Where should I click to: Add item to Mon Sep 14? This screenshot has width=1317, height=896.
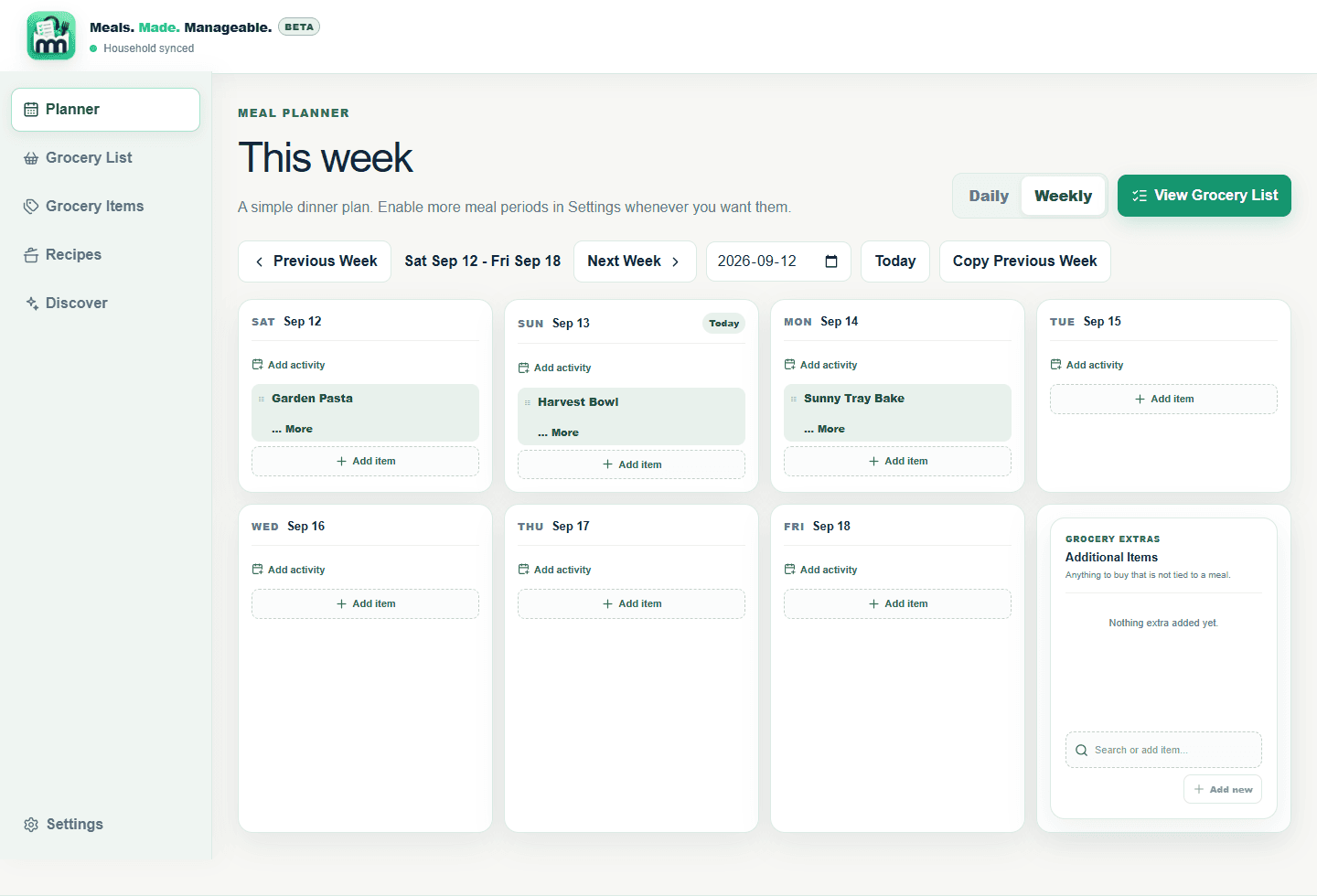(x=897, y=462)
